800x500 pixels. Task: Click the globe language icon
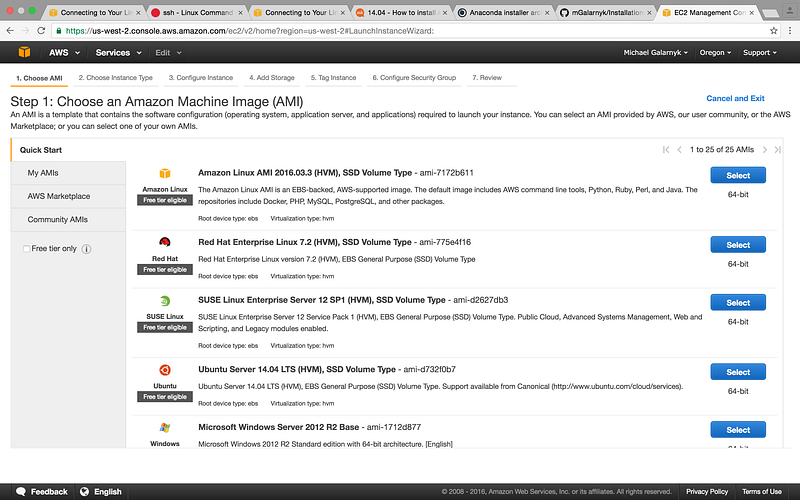(x=84, y=491)
